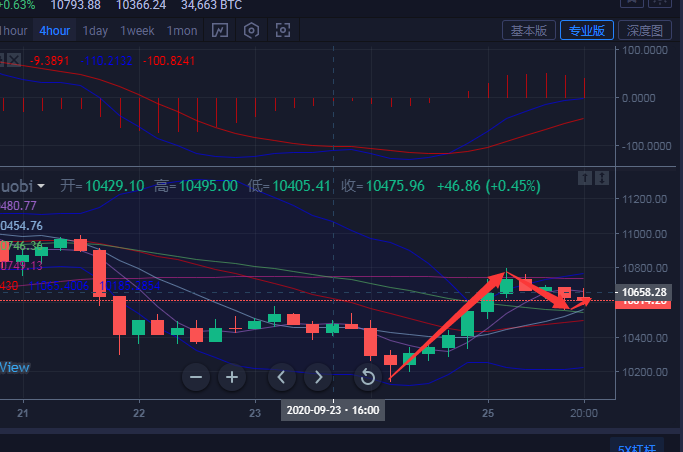Open the 深度图 depth chart
The height and width of the screenshot is (452, 683).
pos(643,30)
